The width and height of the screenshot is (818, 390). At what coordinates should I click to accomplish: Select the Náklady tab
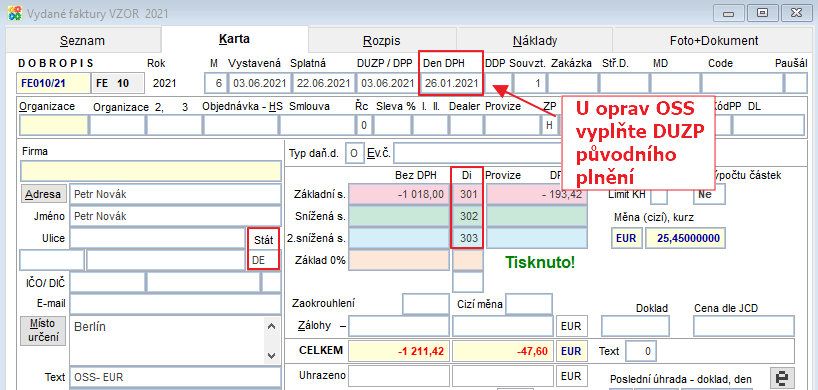tap(535, 41)
